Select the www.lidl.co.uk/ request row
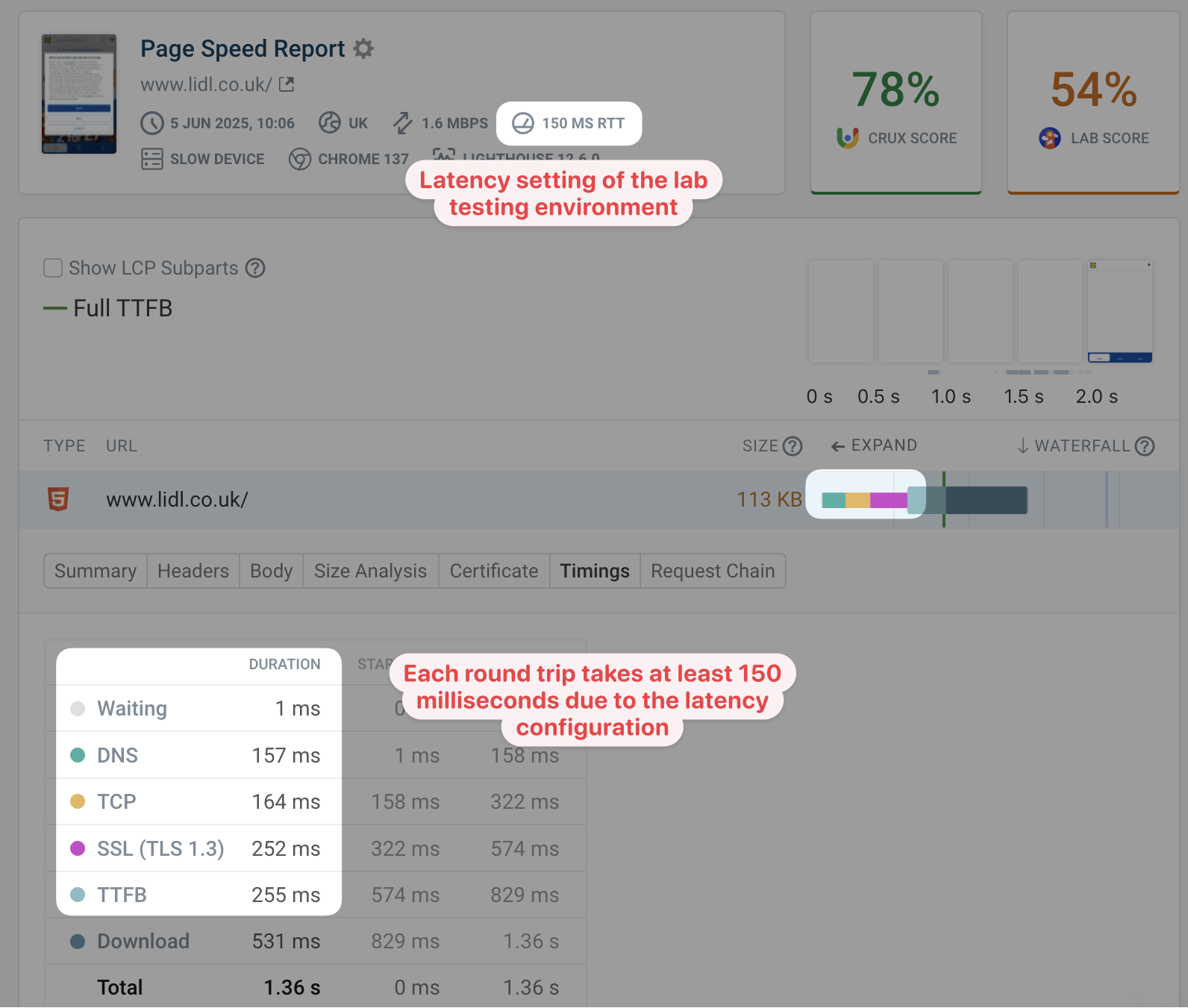This screenshot has width=1188, height=1008. tap(599, 500)
